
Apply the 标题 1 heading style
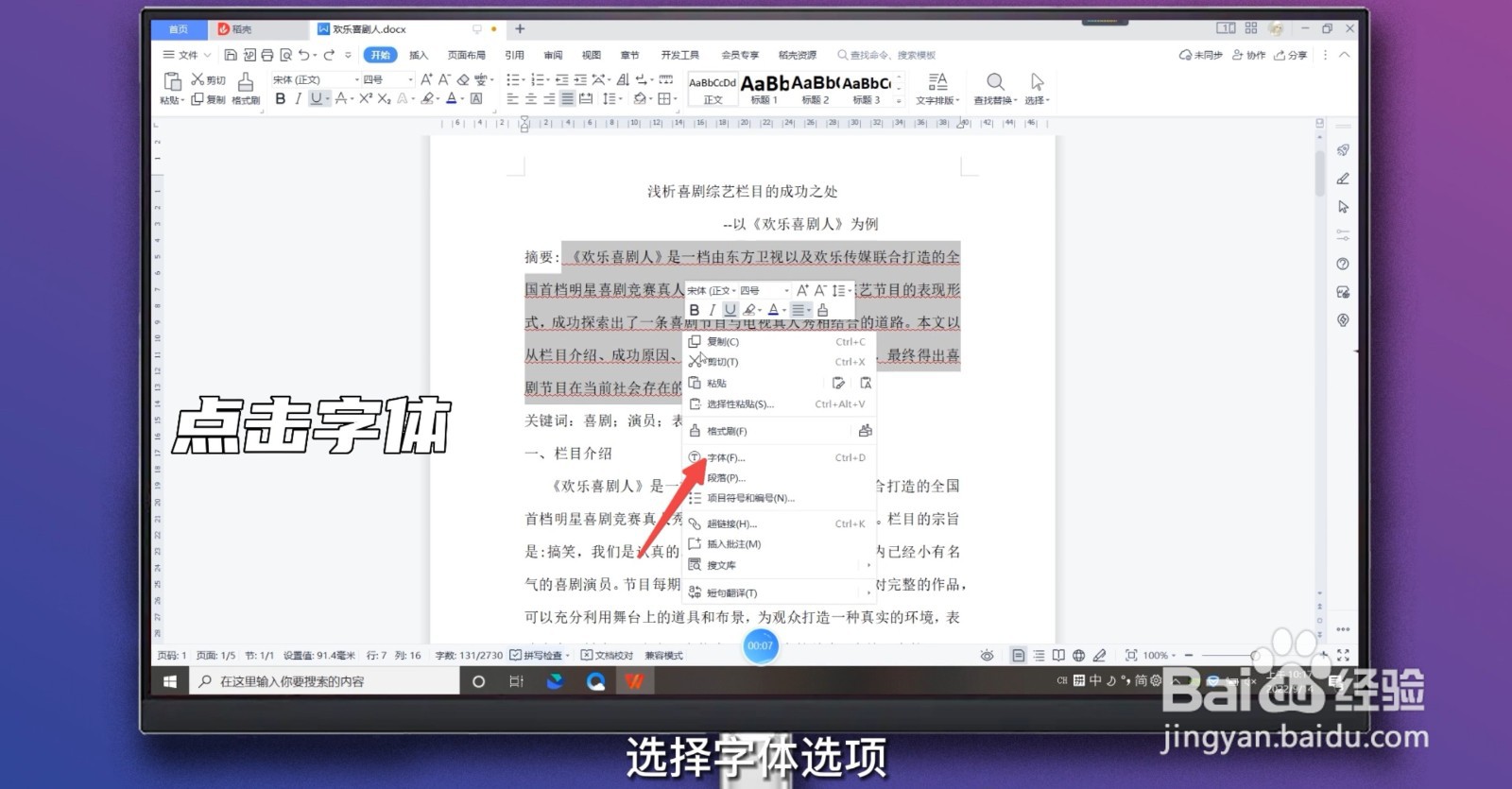click(x=765, y=89)
